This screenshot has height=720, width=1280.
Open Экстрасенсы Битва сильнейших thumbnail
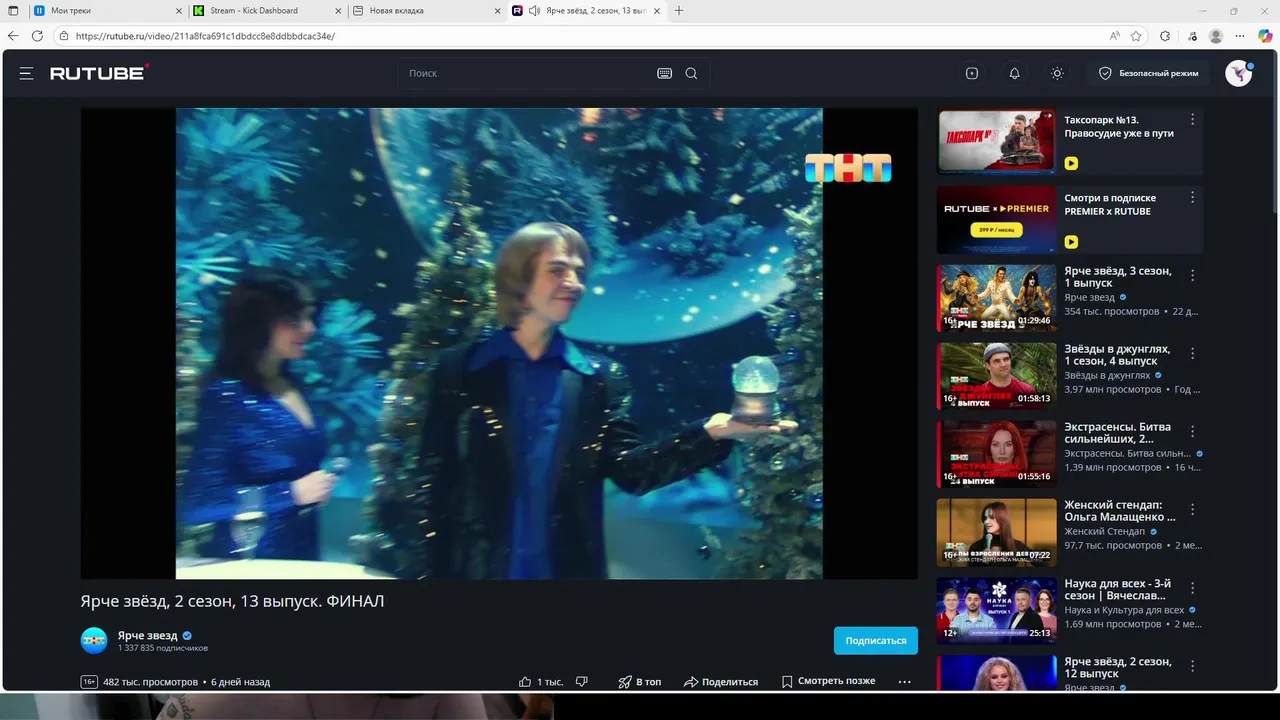tap(996, 454)
